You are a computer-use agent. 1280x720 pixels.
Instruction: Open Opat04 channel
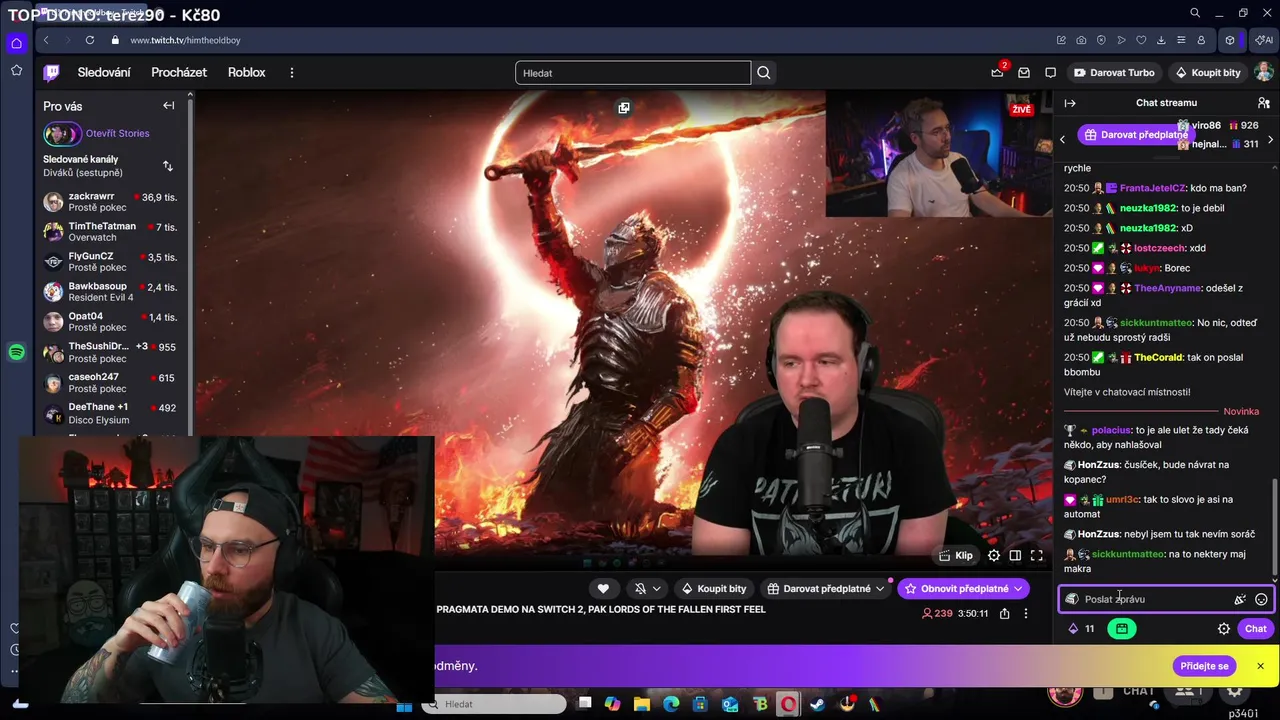pyautogui.click(x=110, y=322)
